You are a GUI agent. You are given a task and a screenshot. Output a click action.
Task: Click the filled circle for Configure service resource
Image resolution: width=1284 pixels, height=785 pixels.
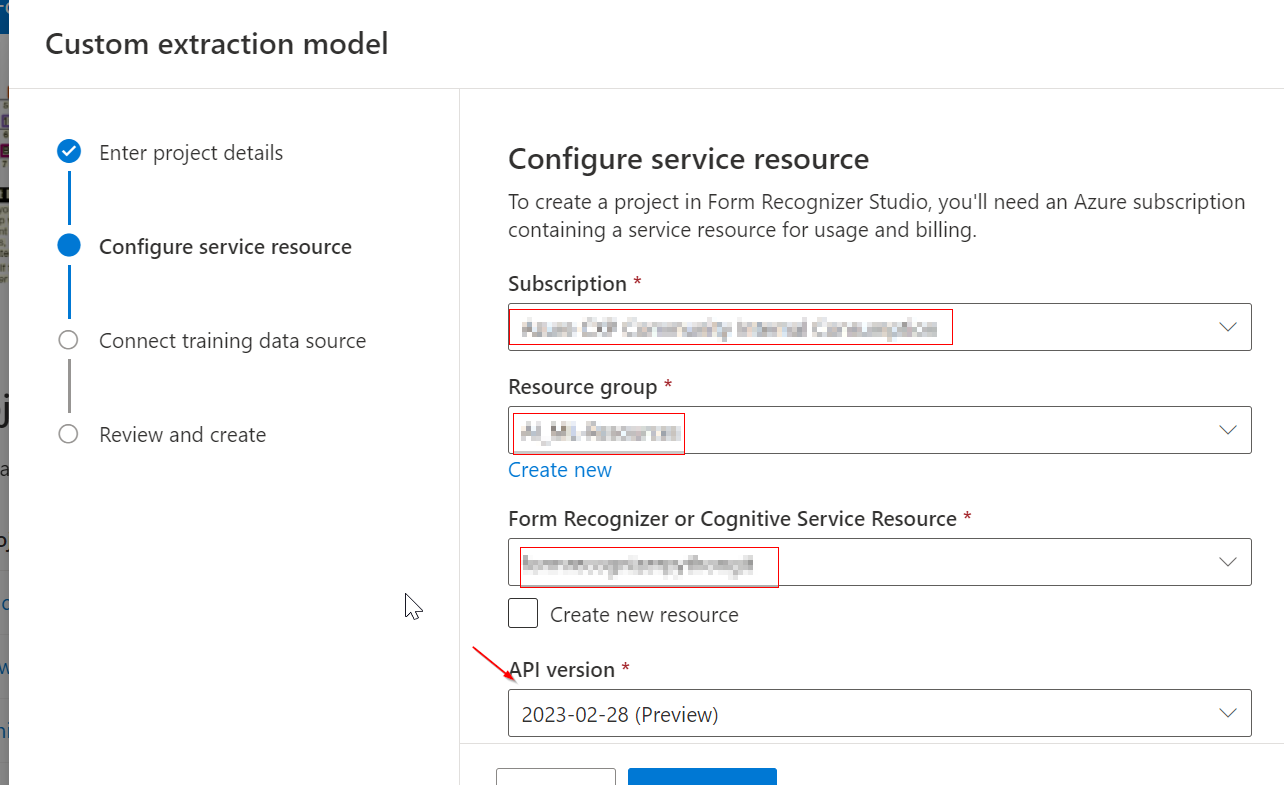pos(69,246)
